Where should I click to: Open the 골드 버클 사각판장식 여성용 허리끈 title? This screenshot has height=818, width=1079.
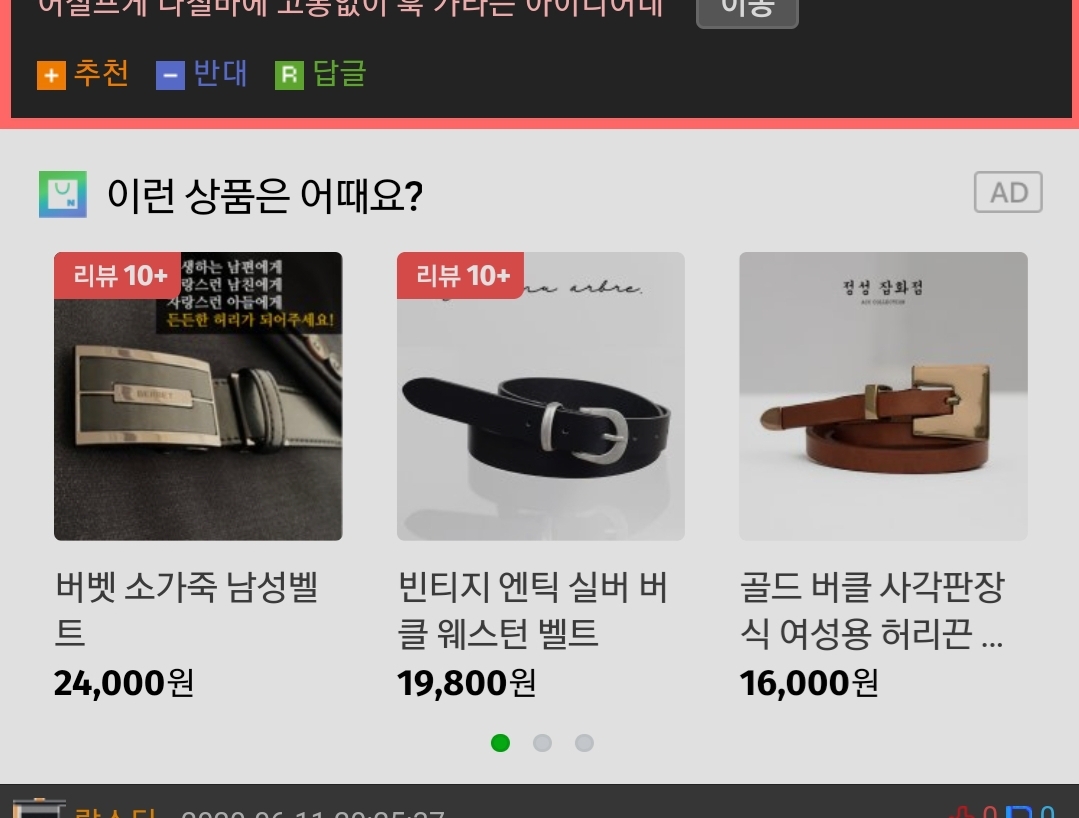pyautogui.click(x=873, y=610)
